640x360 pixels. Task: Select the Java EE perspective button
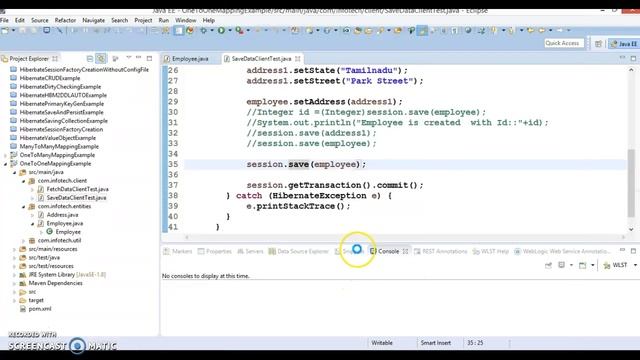tap(624, 44)
